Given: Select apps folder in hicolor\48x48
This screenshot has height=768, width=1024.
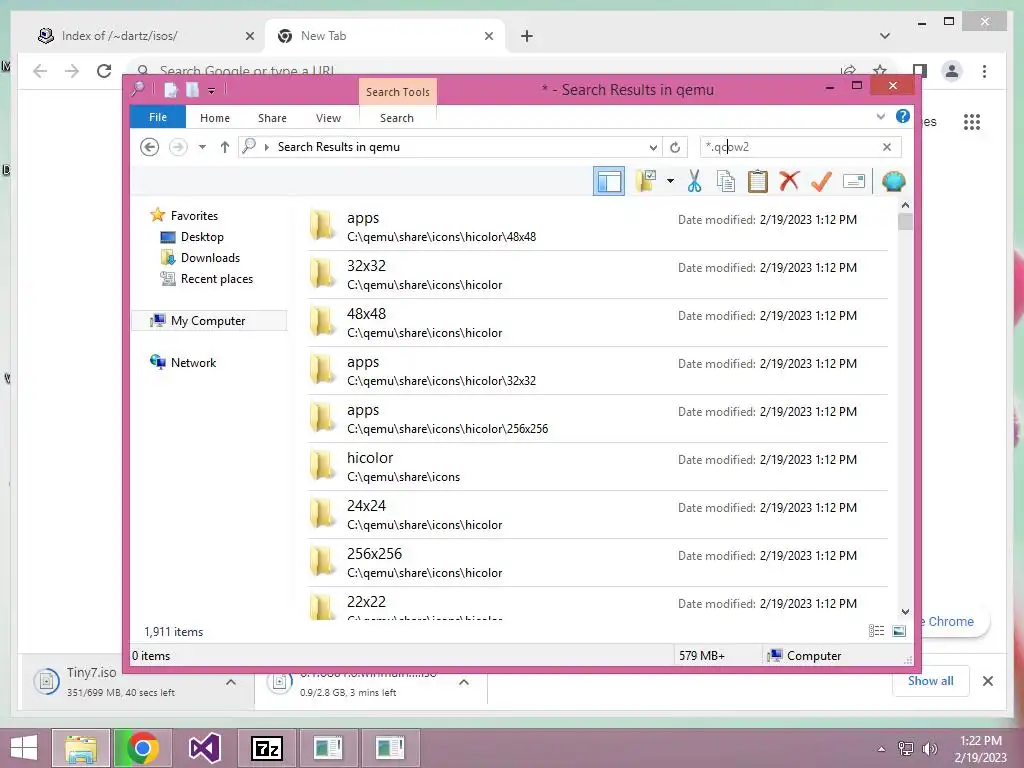Looking at the screenshot, I should point(598,227).
